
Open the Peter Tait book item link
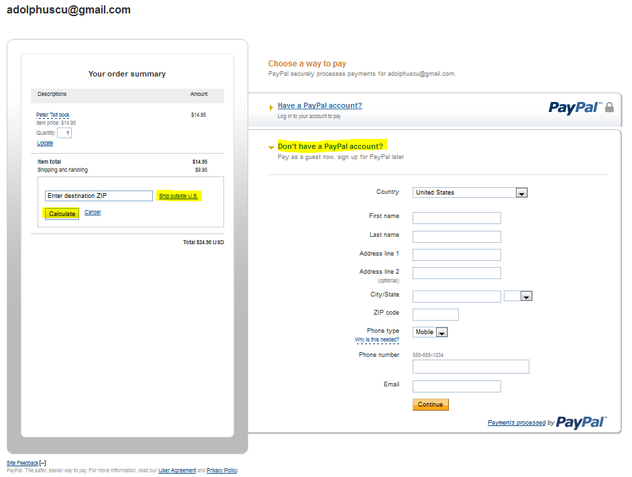click(x=53, y=115)
